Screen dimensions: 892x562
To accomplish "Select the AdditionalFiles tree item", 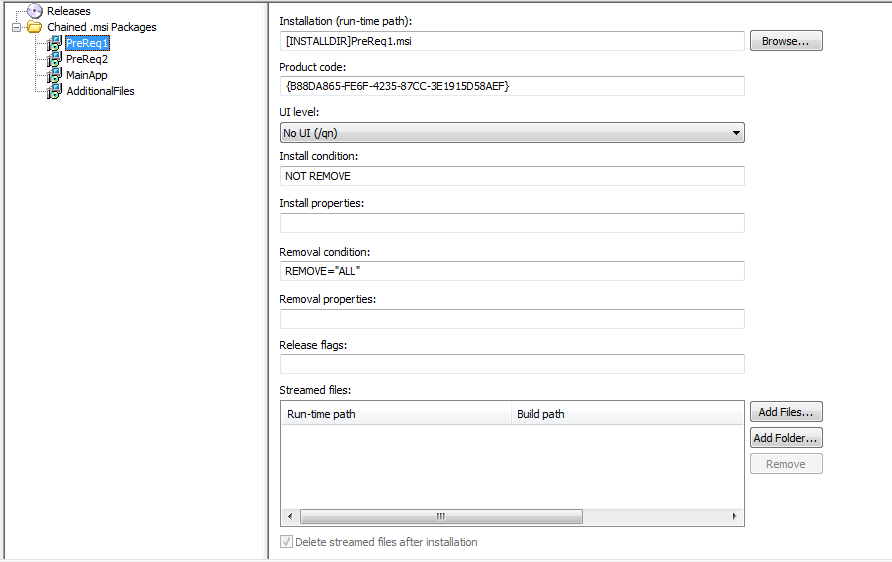I will pyautogui.click(x=100, y=91).
